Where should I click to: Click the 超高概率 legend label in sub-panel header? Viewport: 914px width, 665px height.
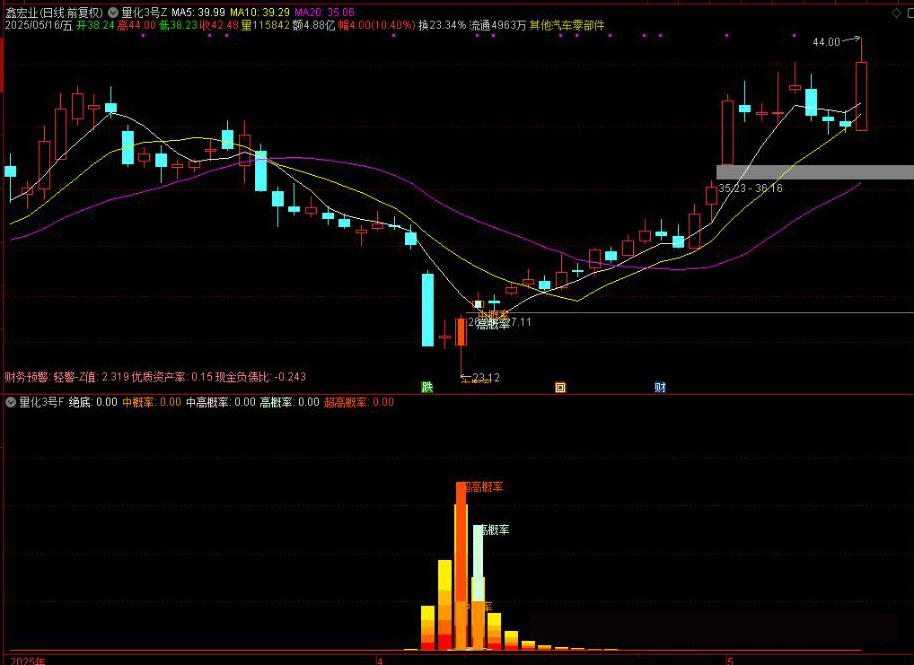click(345, 402)
